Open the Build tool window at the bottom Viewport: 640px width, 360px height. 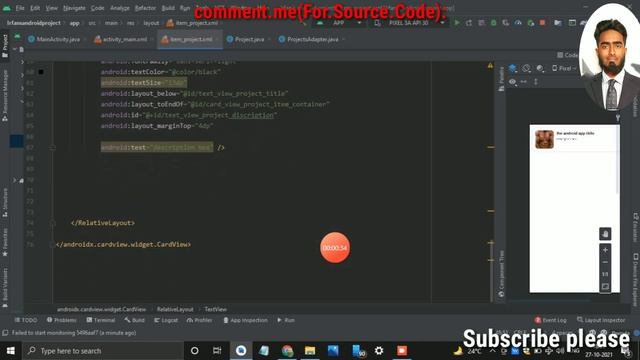point(135,320)
